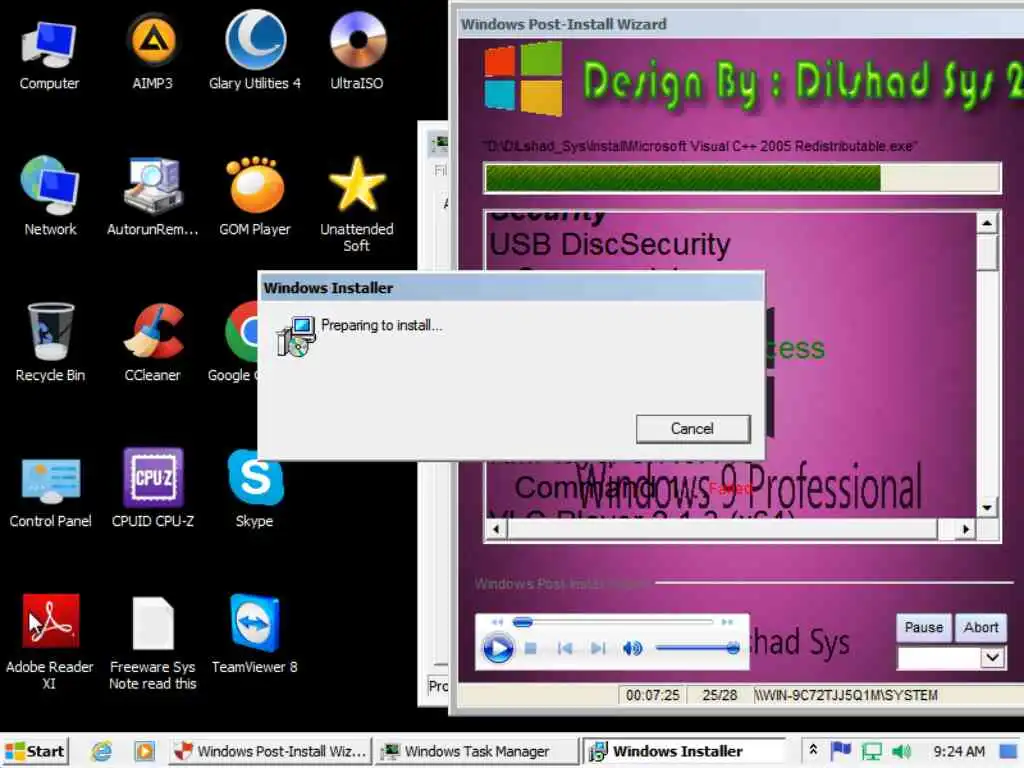Open the Recycle Bin icon
The height and width of the screenshot is (768, 1024).
point(50,342)
